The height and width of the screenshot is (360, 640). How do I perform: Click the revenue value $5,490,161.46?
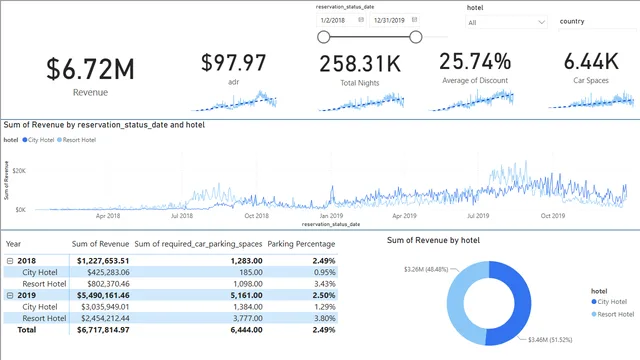click(103, 295)
